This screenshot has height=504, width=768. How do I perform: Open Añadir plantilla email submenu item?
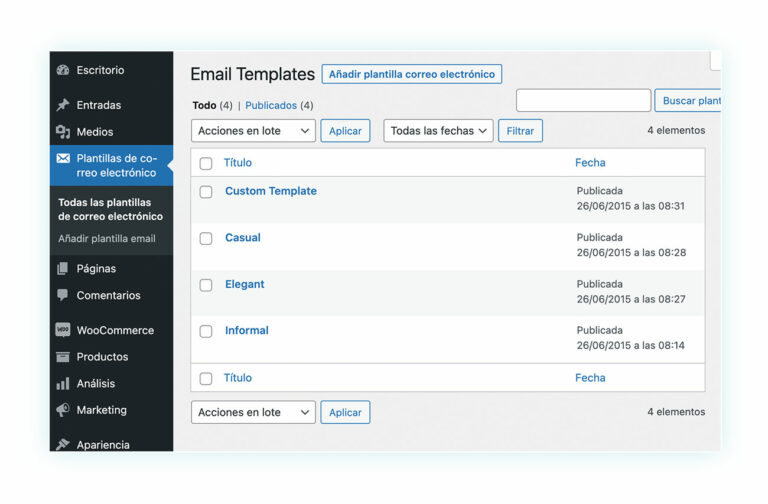[107, 238]
